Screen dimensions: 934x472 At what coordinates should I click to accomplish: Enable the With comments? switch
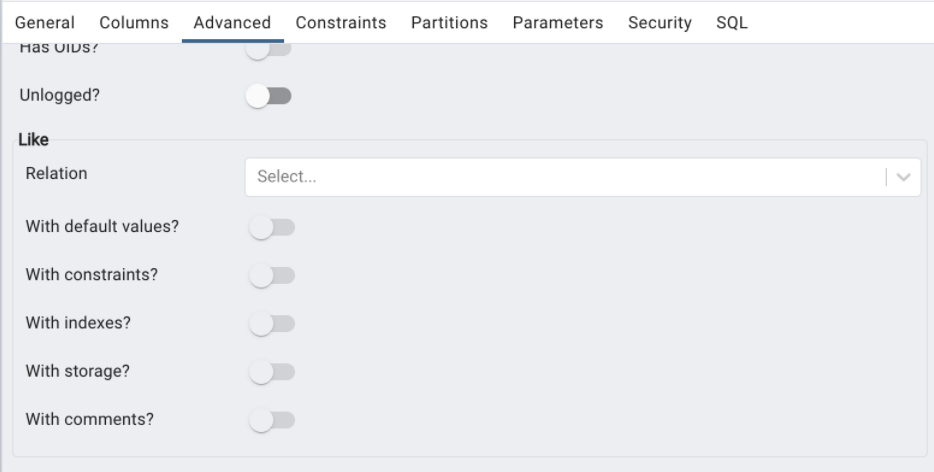[x=272, y=420]
